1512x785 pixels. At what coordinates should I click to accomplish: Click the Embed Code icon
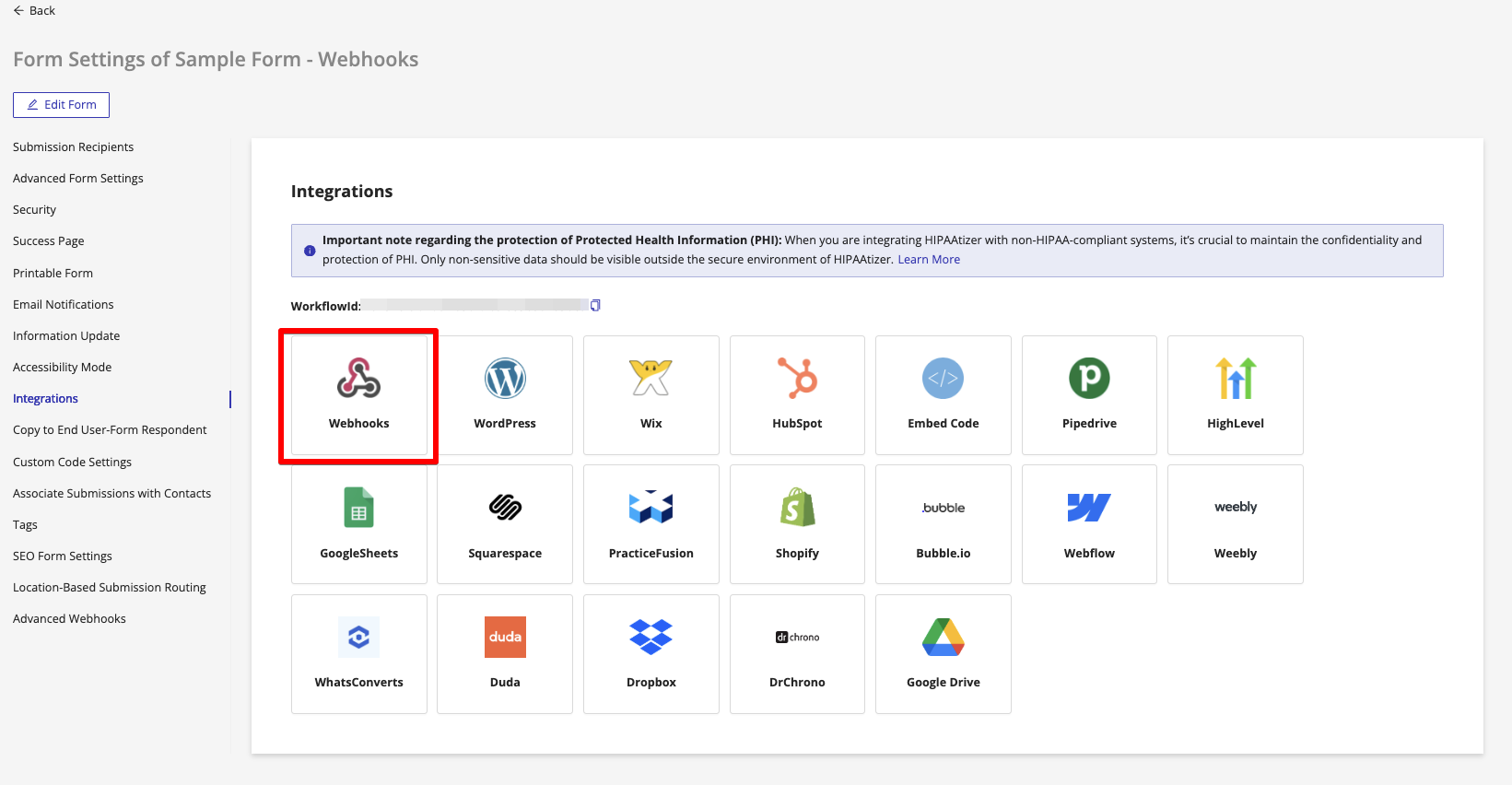click(944, 379)
